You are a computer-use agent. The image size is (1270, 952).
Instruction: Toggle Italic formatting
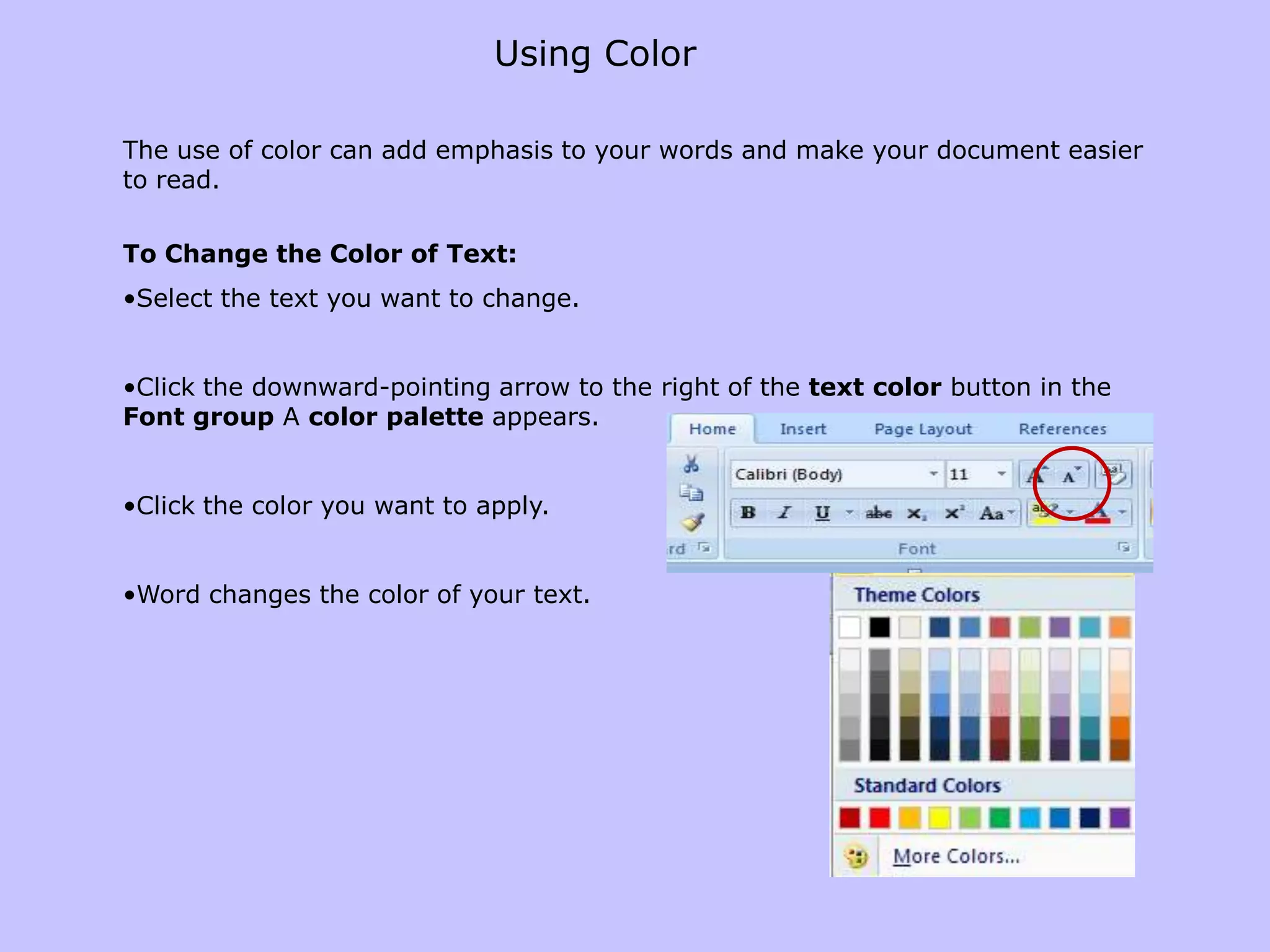[x=785, y=513]
